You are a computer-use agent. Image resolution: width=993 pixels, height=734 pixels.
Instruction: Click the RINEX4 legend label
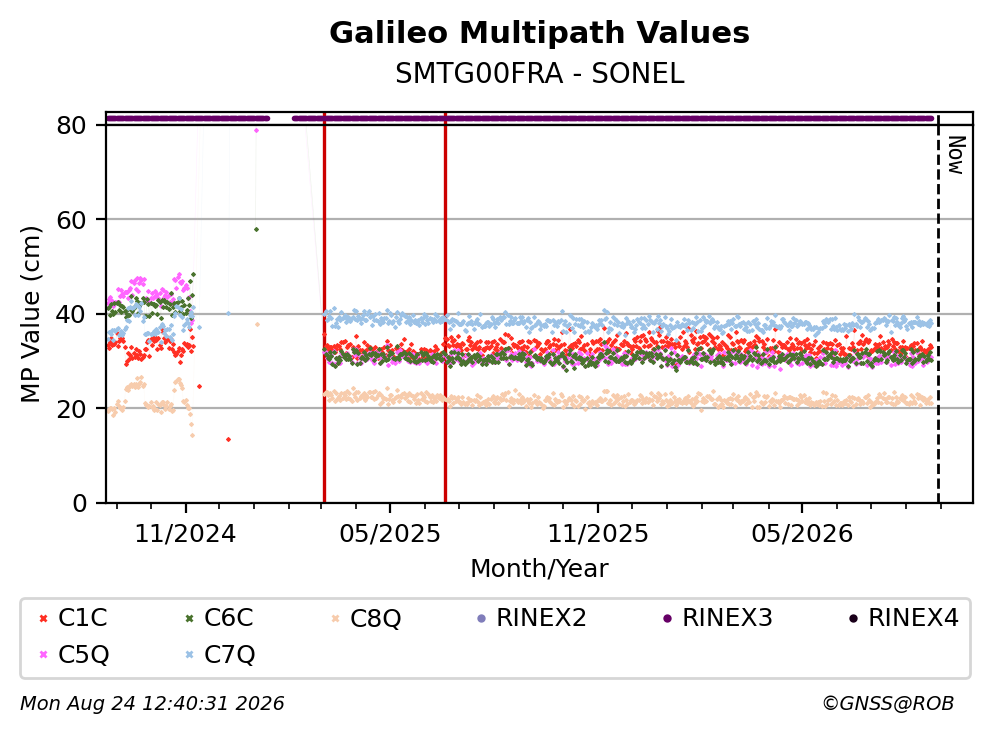coord(914,617)
